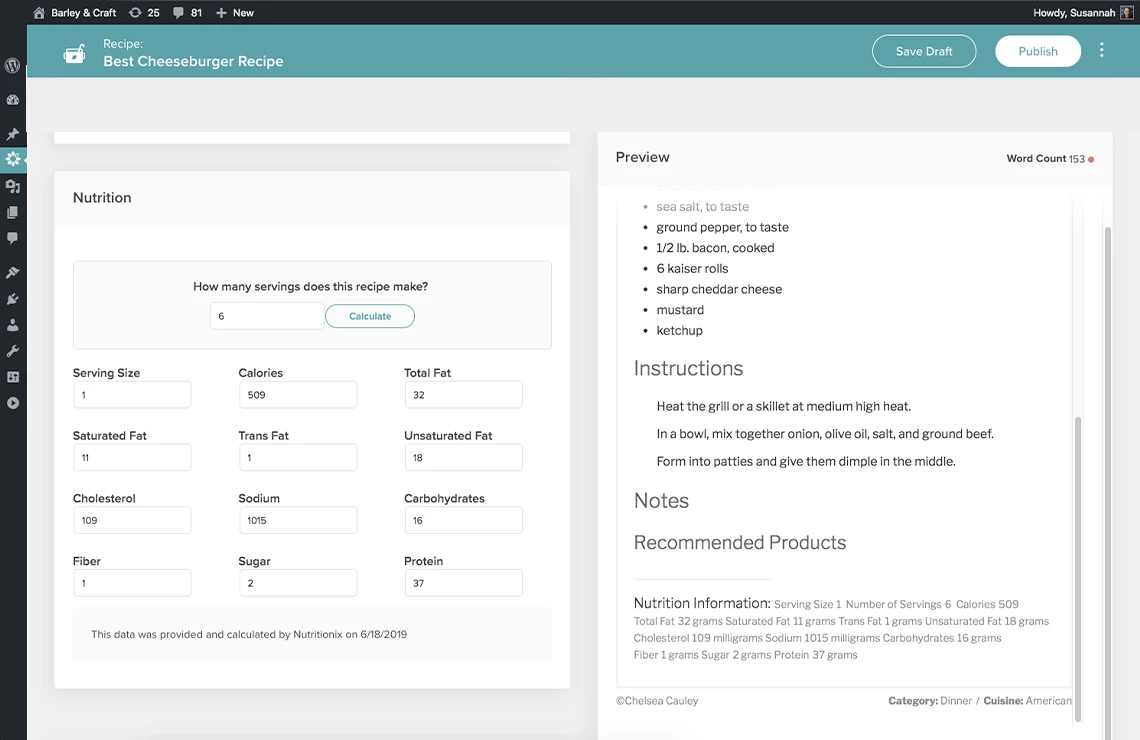The height and width of the screenshot is (740, 1140).
Task: Click the Cholesterol input field
Action: pos(132,520)
